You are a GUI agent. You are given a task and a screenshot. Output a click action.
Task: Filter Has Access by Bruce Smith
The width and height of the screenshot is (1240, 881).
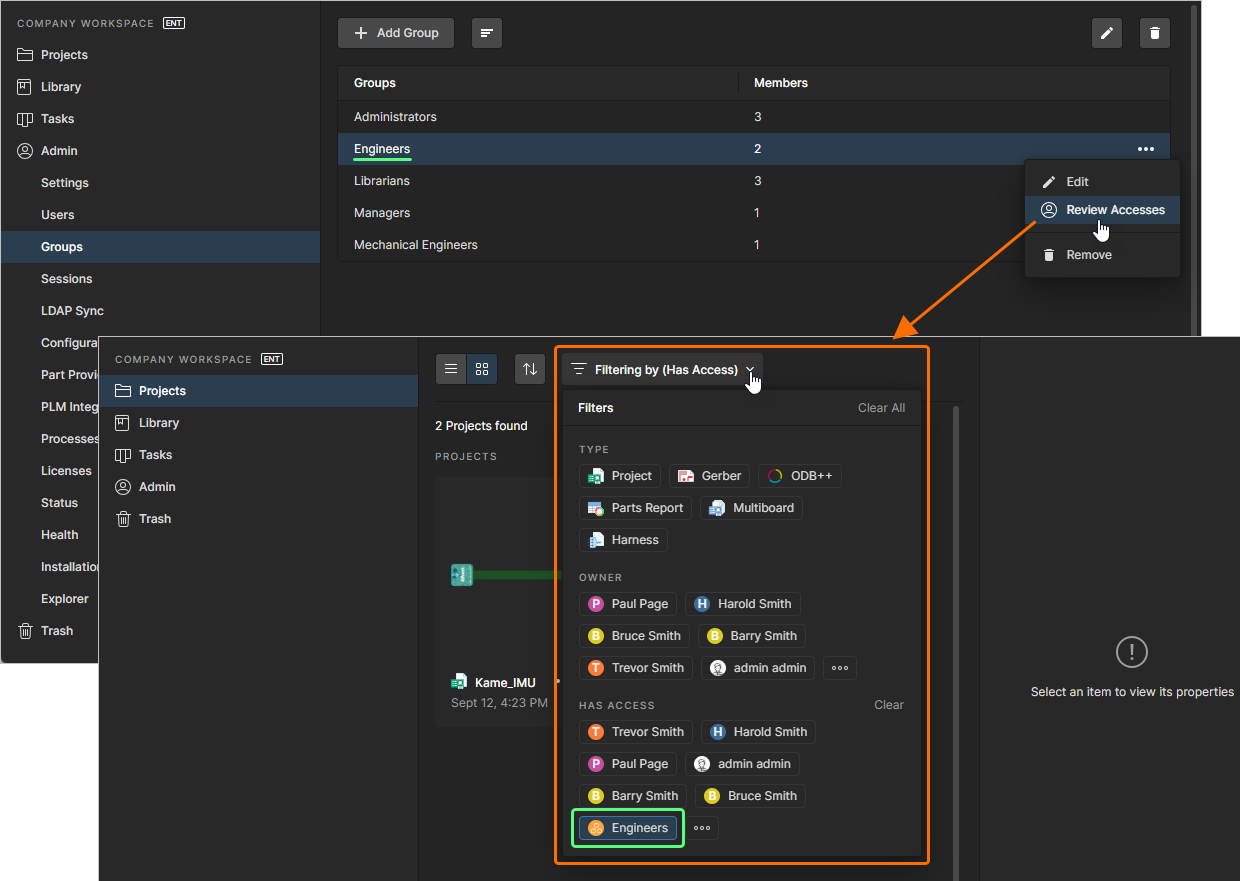pos(751,796)
